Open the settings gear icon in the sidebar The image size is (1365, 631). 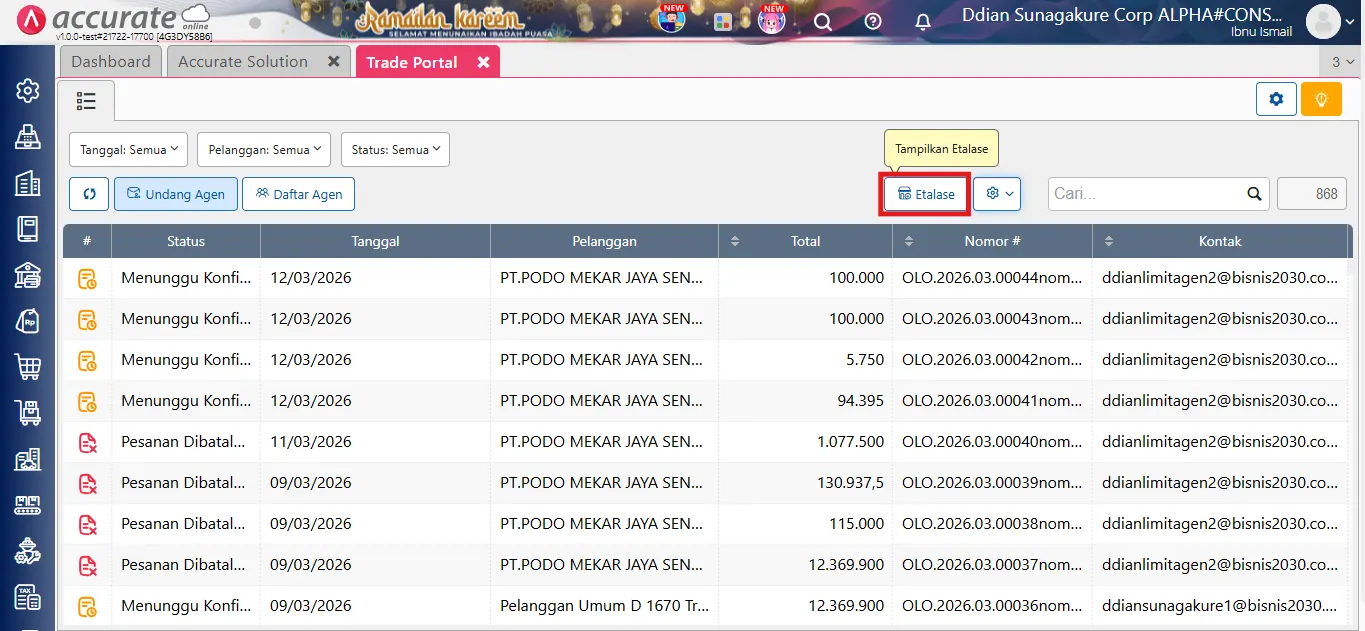[27, 90]
